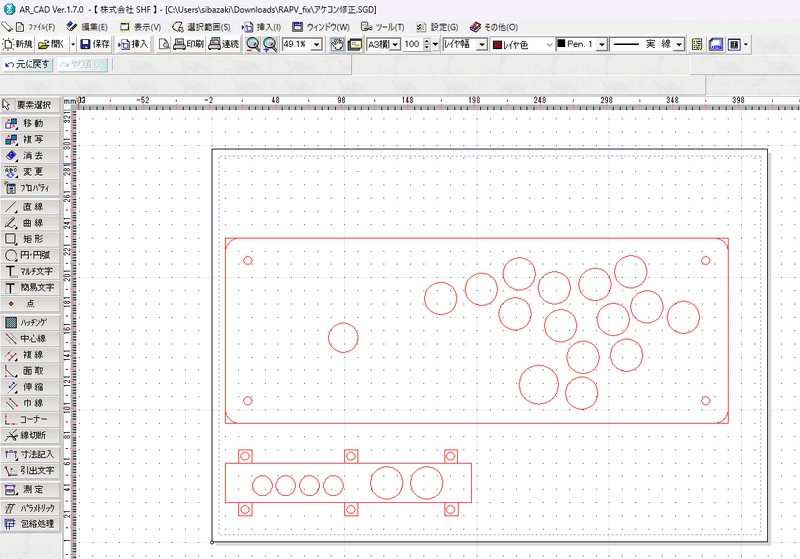Click the zoom in magnifier icon
Image resolution: width=800 pixels, height=559 pixels.
(x=270, y=44)
